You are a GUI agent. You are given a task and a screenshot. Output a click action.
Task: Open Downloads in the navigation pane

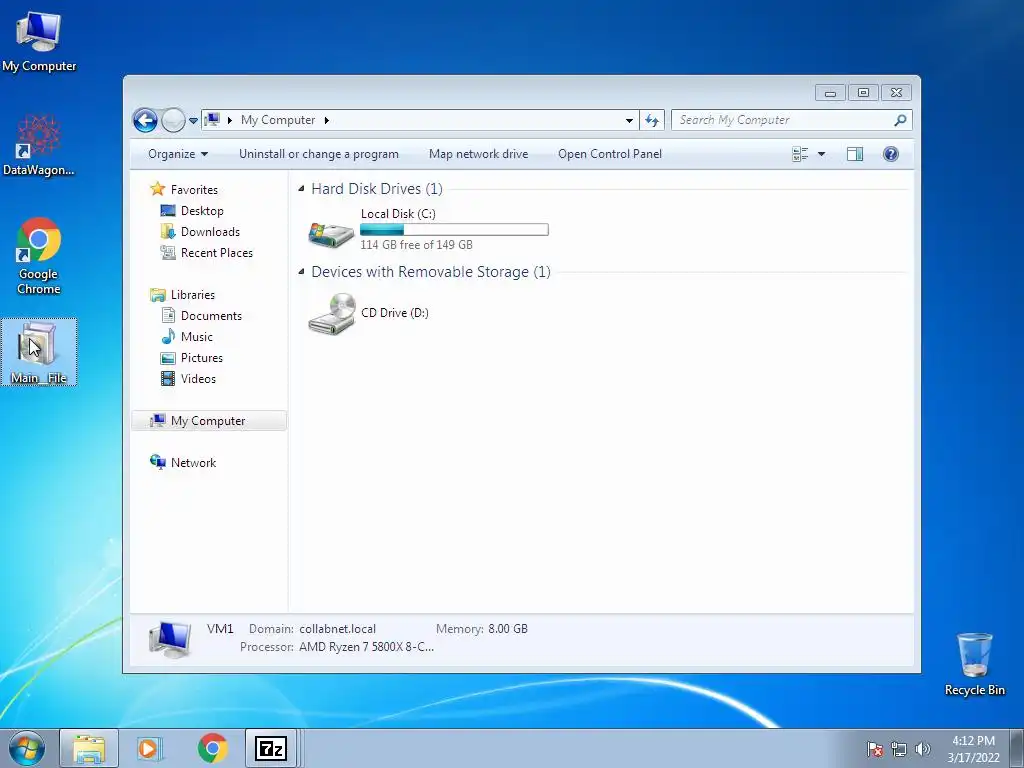pos(210,232)
